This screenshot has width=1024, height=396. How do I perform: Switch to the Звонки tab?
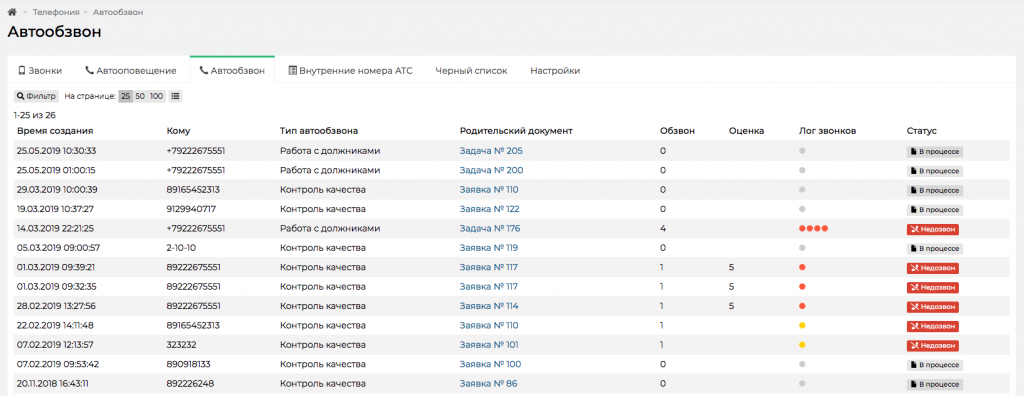pyautogui.click(x=40, y=71)
